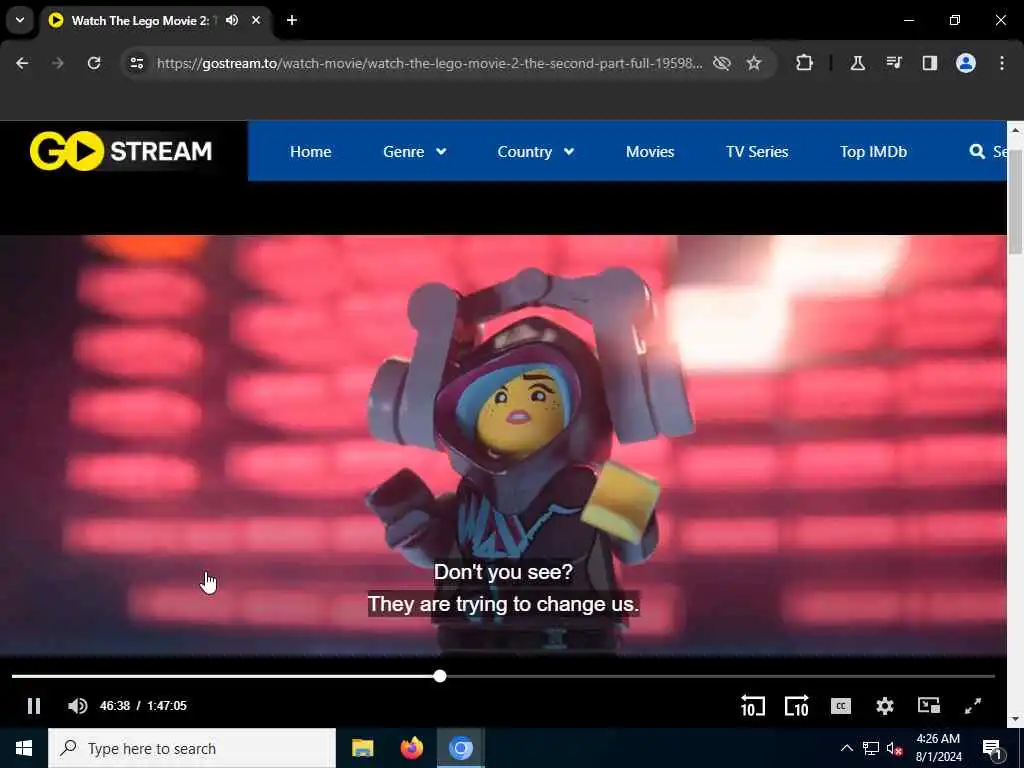Mute tab via speaker icon on tab
Screen dimensions: 1024x768
(x=232, y=20)
